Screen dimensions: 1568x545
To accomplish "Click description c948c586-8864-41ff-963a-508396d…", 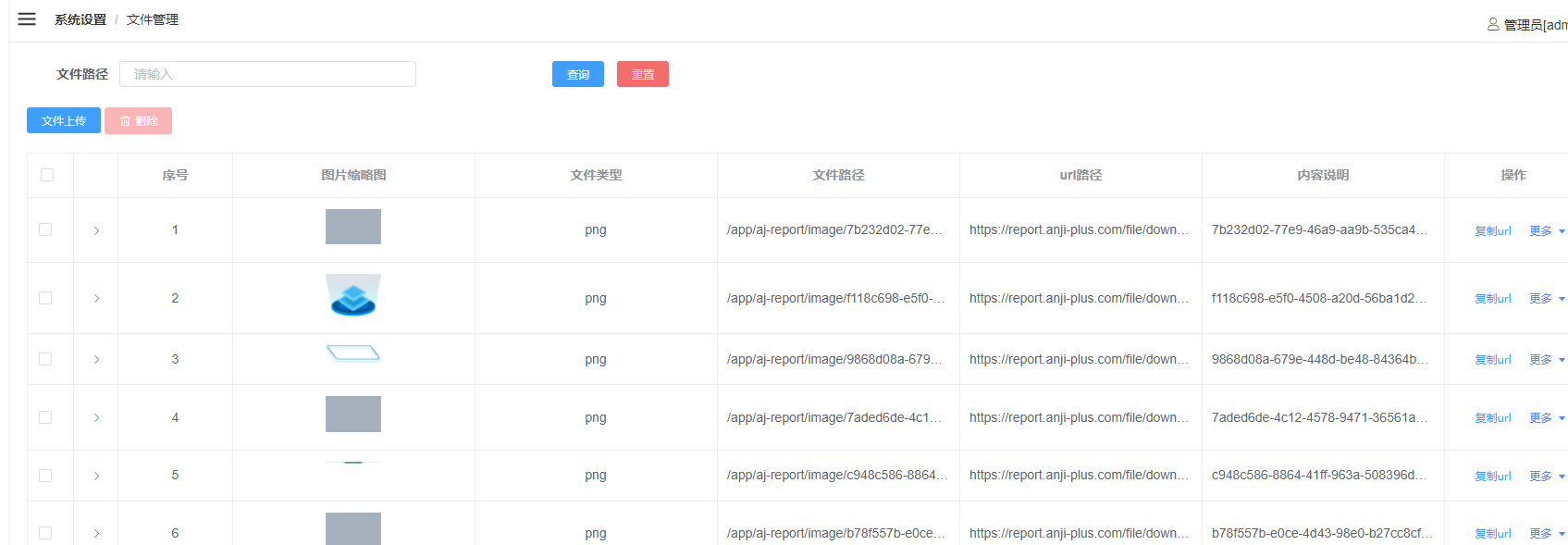I will pos(1320,475).
